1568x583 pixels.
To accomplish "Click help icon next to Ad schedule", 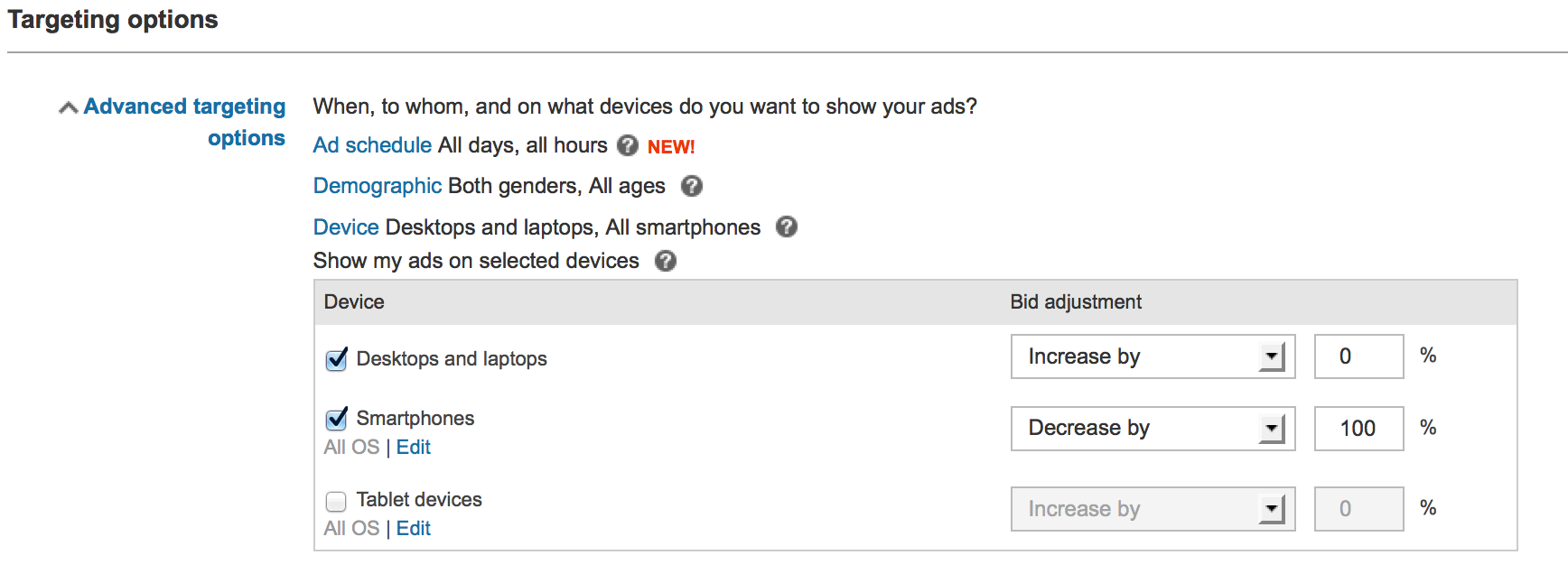I will (628, 145).
